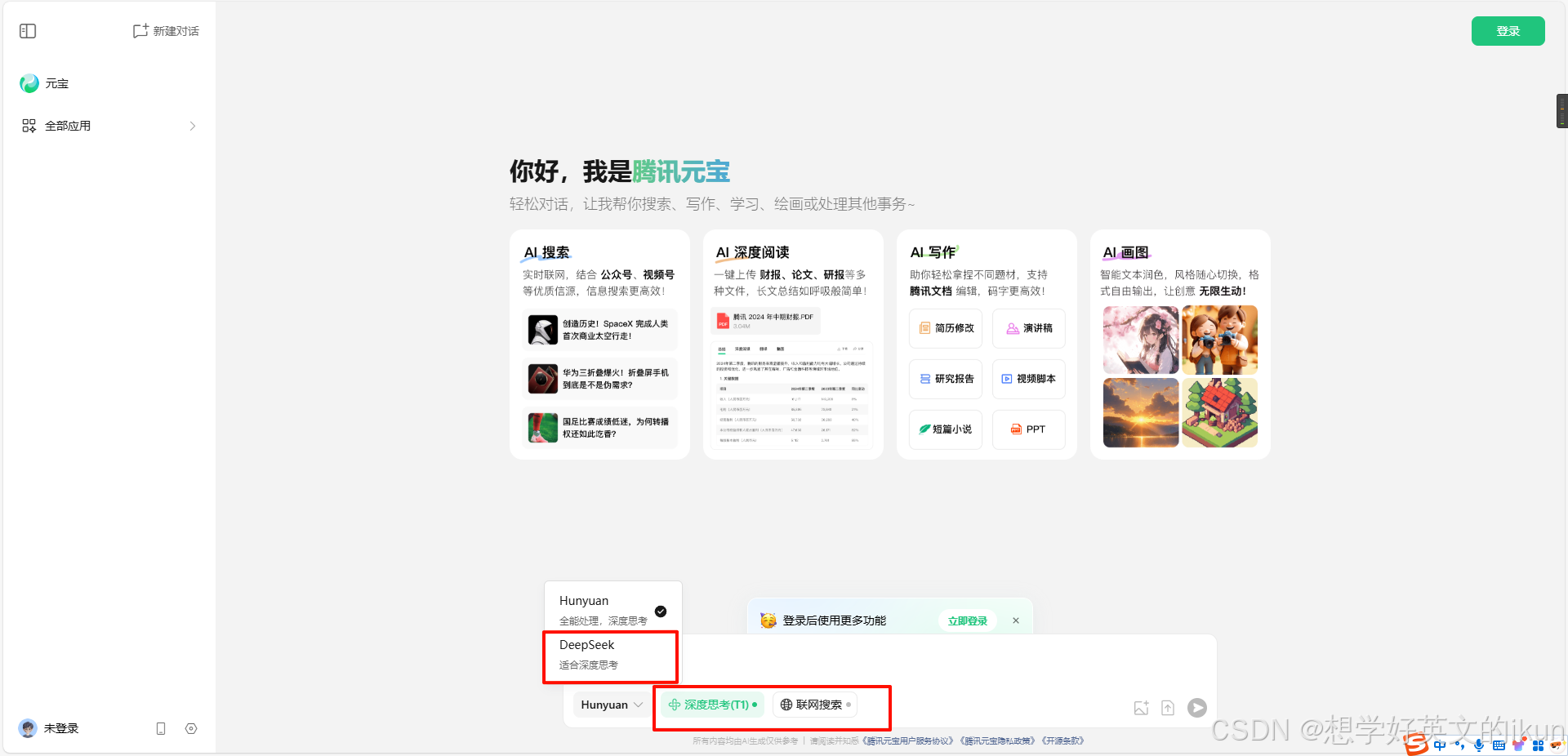Screen dimensions: 1568x756
Task: Open the AI 搜索 card title
Action: point(547,252)
